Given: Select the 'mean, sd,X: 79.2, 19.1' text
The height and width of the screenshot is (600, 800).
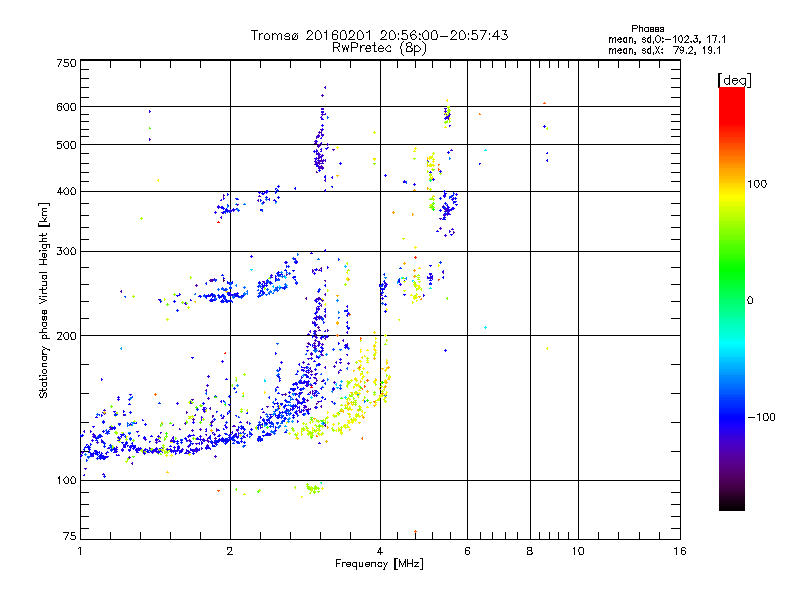Looking at the screenshot, I should click(664, 50).
